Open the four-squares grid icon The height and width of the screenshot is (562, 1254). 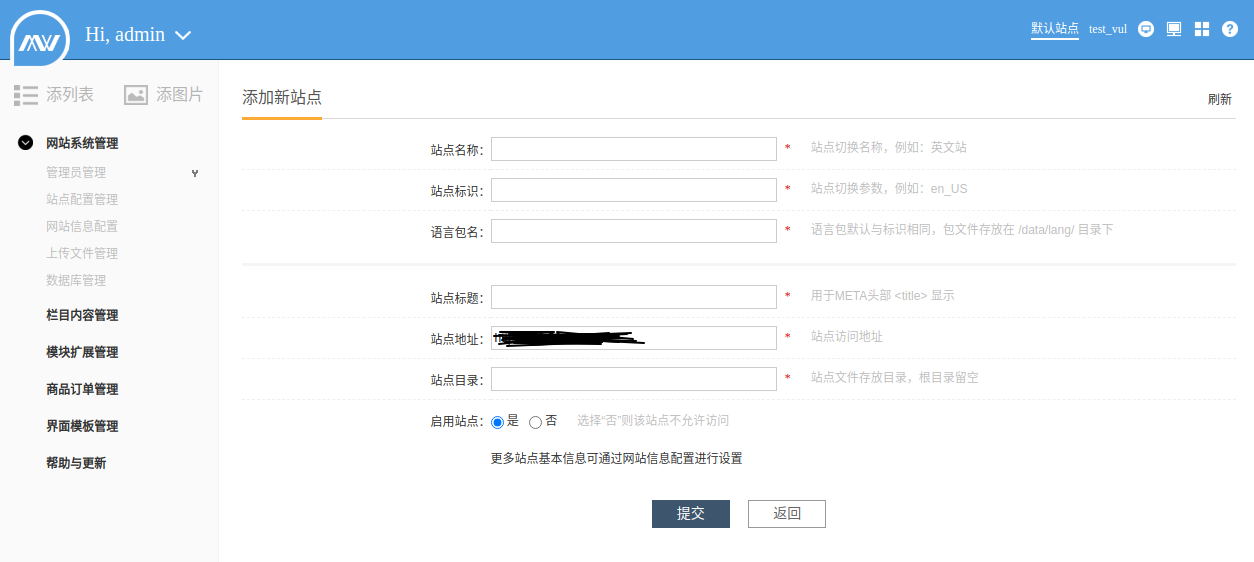[1202, 29]
